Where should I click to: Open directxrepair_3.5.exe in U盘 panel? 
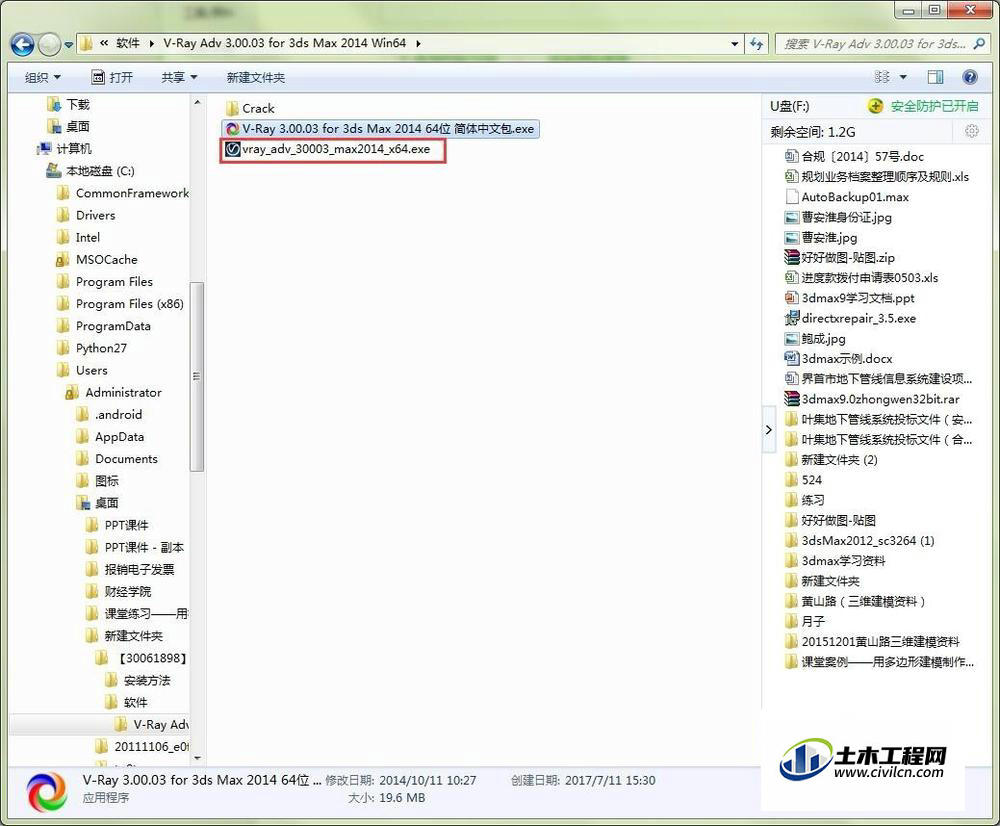[850, 318]
